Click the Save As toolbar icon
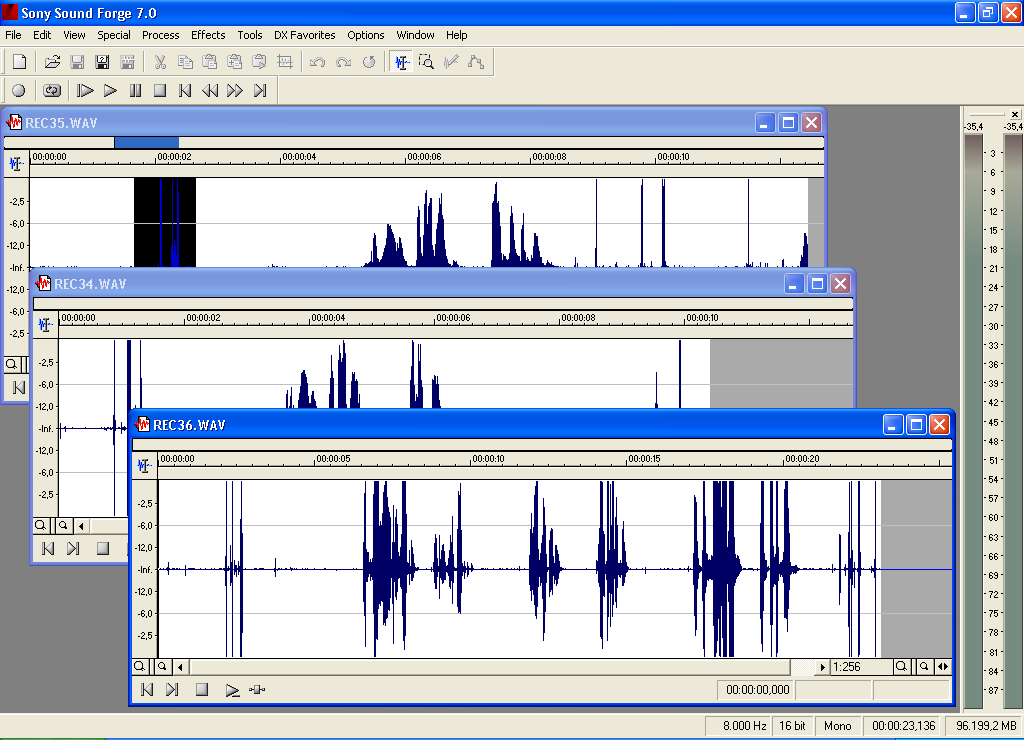The image size is (1024, 740). coord(102,62)
